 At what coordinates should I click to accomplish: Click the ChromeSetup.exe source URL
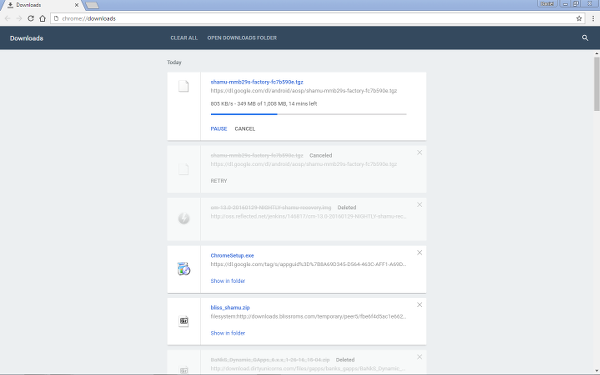tap(308, 264)
